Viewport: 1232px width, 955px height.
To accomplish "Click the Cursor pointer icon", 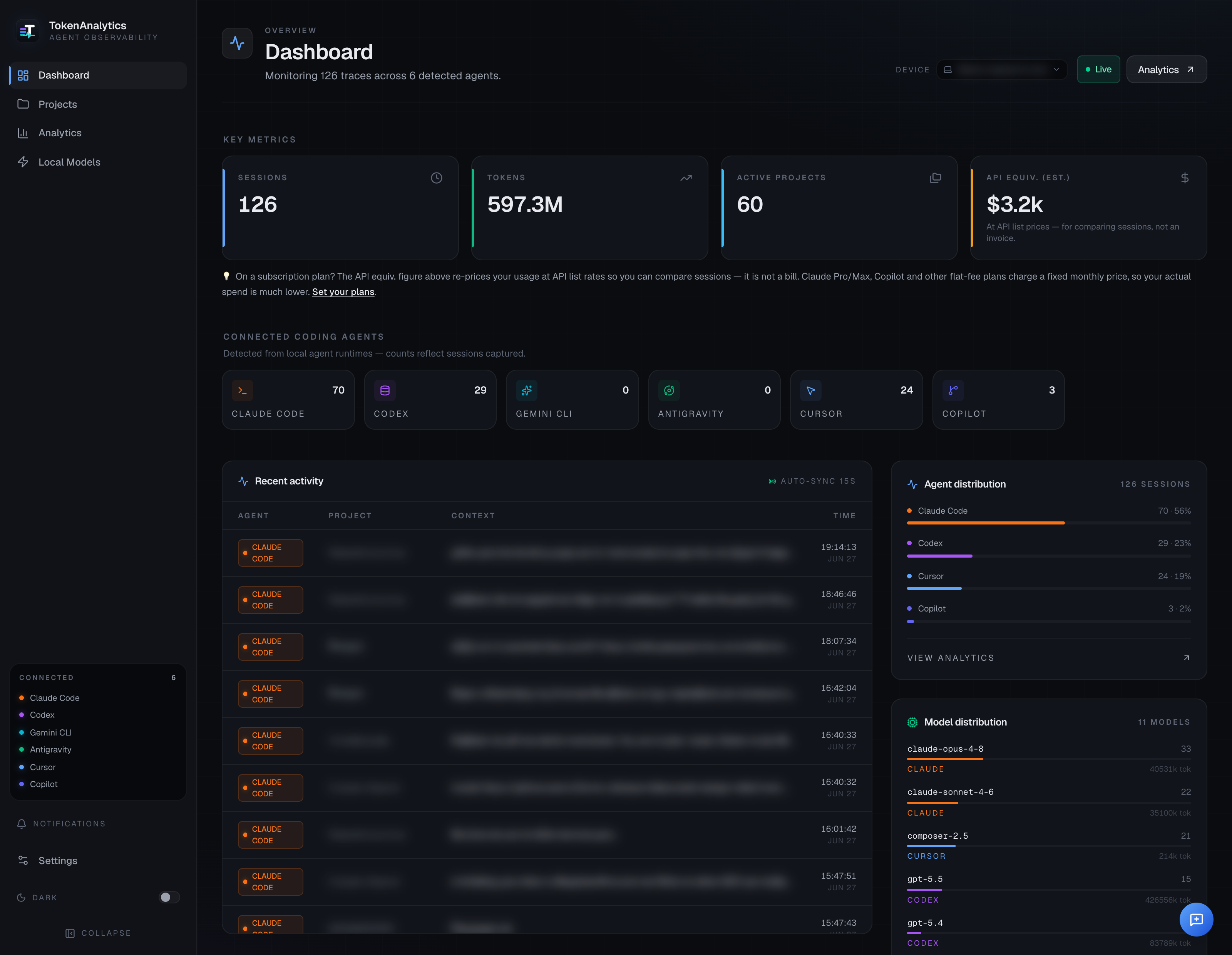I will coord(810,390).
